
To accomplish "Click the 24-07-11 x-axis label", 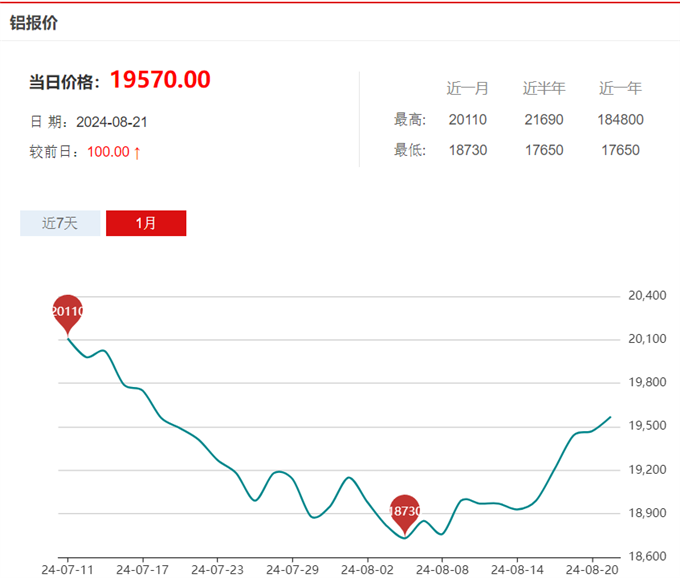I will click(67, 570).
